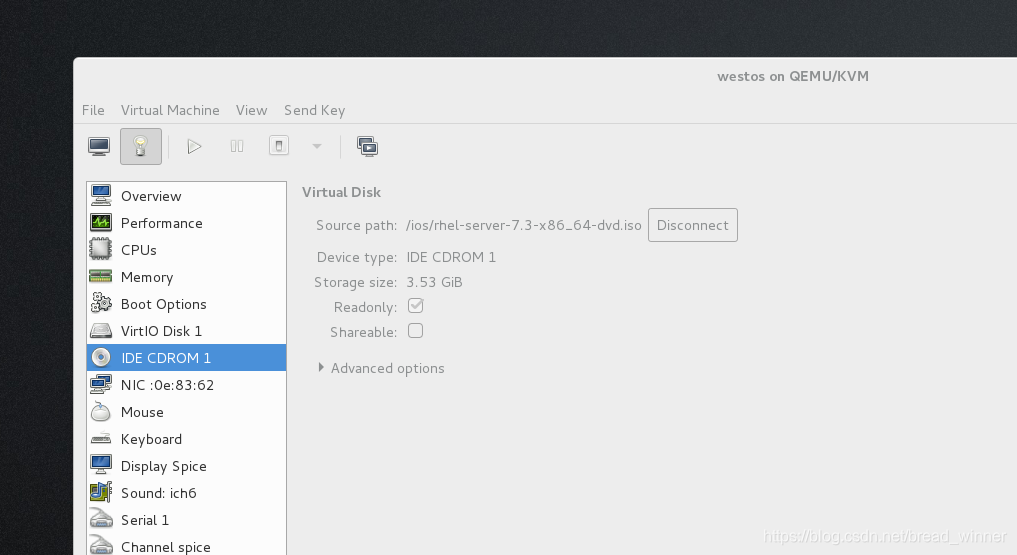Open the File menu
Image resolution: width=1017 pixels, height=555 pixels.
pos(93,110)
